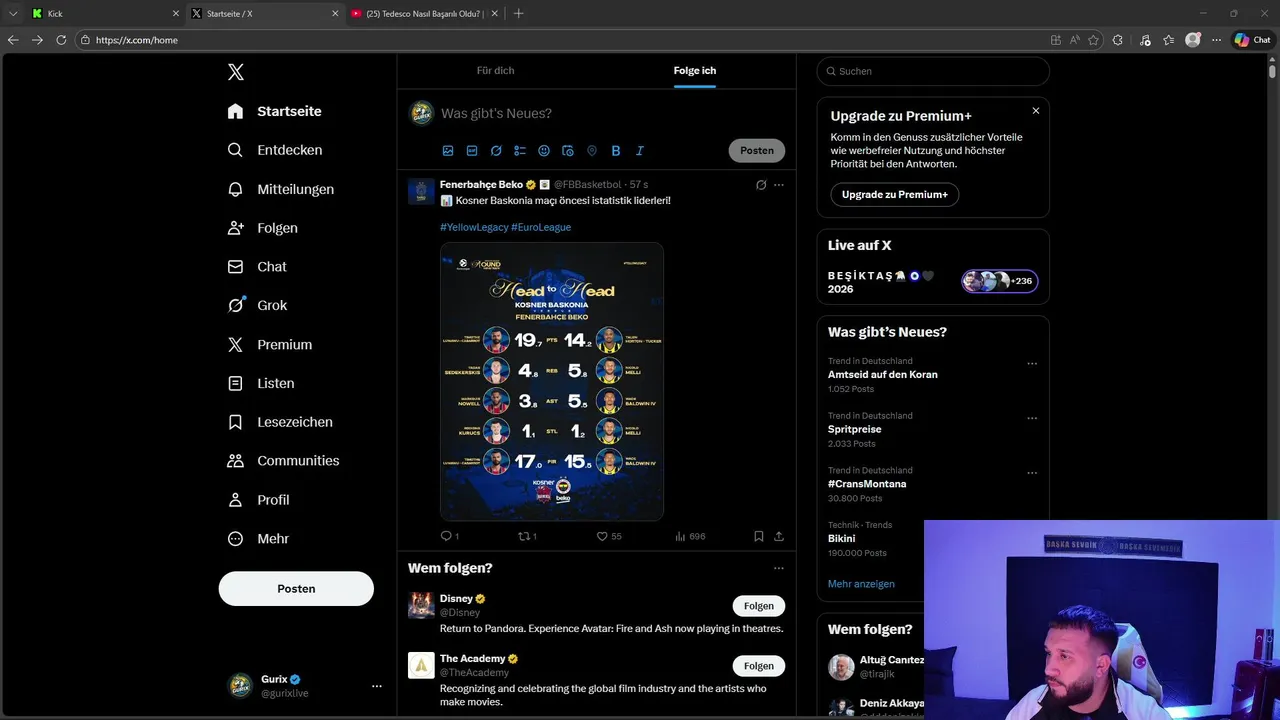Open Startseite from the sidebar
This screenshot has width=1280, height=720.
[x=274, y=111]
